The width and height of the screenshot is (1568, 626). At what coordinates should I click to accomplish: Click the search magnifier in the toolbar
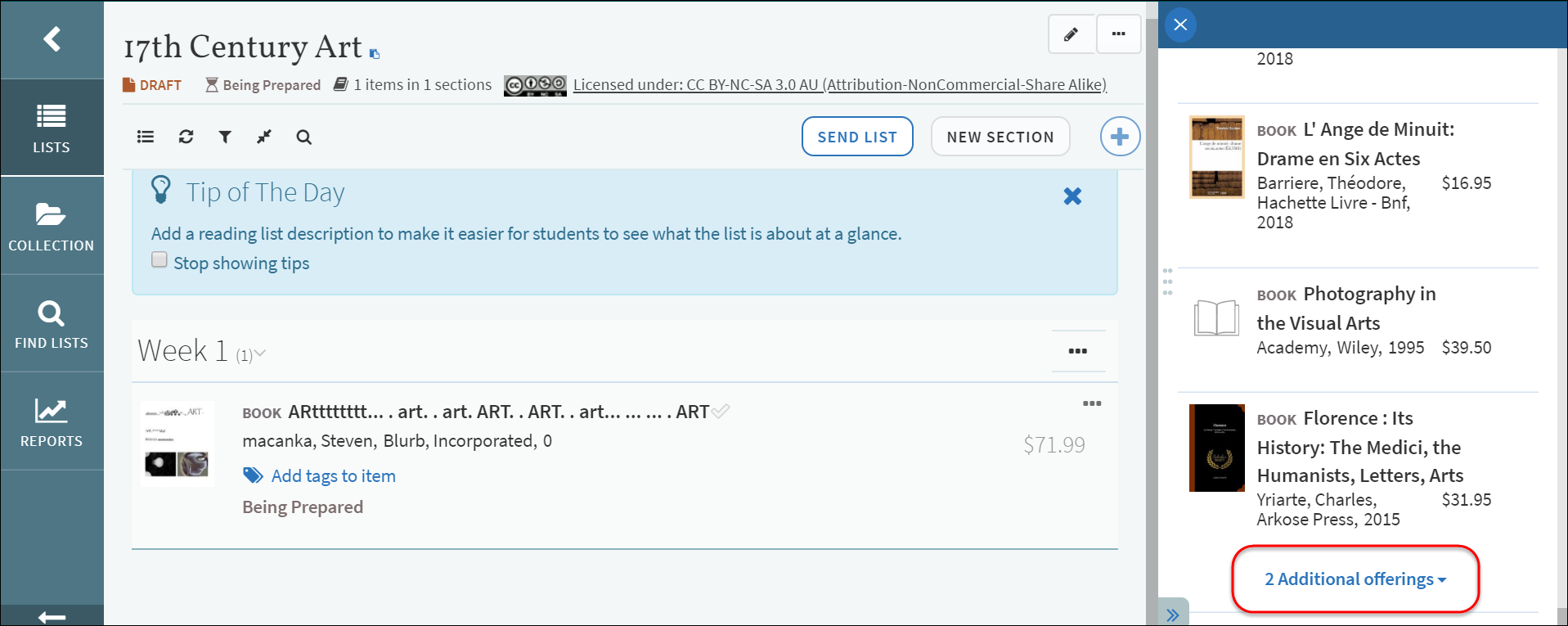(x=303, y=137)
